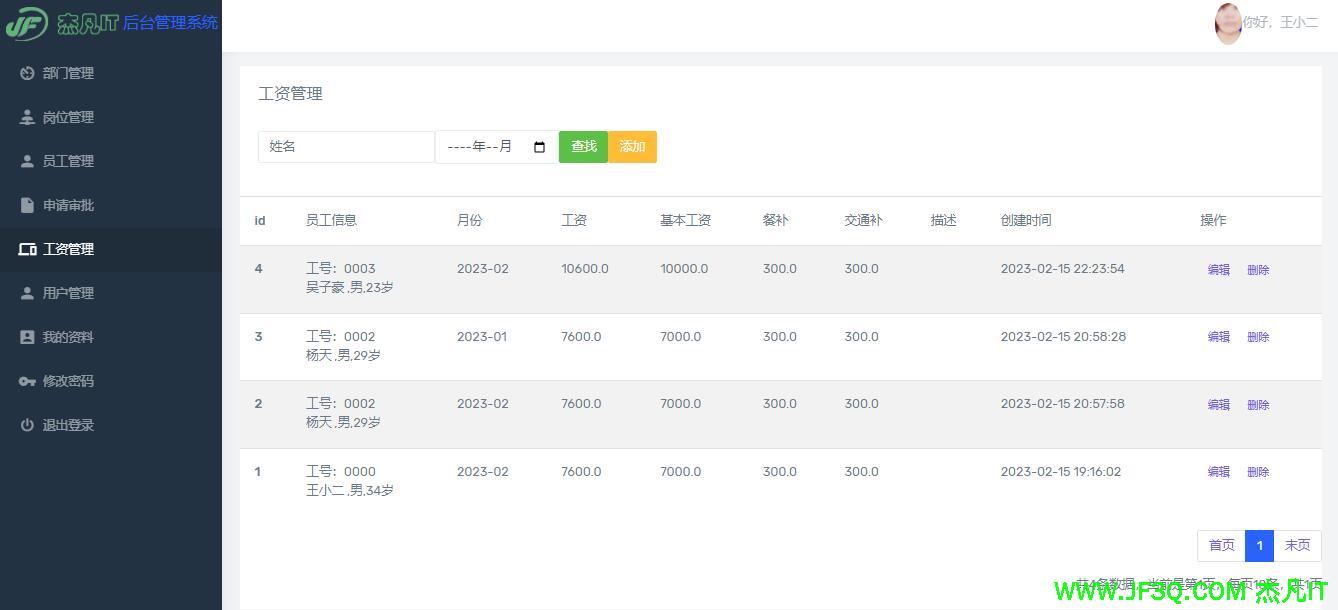This screenshot has width=1338, height=610.
Task: Open the month picker calendar icon
Action: (540, 147)
